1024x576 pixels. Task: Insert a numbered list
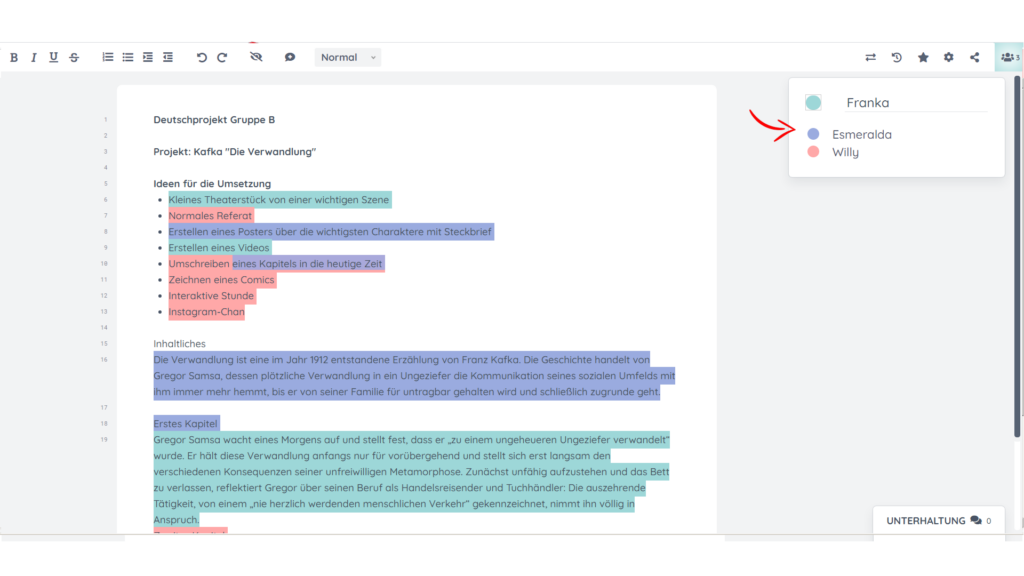pyautogui.click(x=108, y=57)
